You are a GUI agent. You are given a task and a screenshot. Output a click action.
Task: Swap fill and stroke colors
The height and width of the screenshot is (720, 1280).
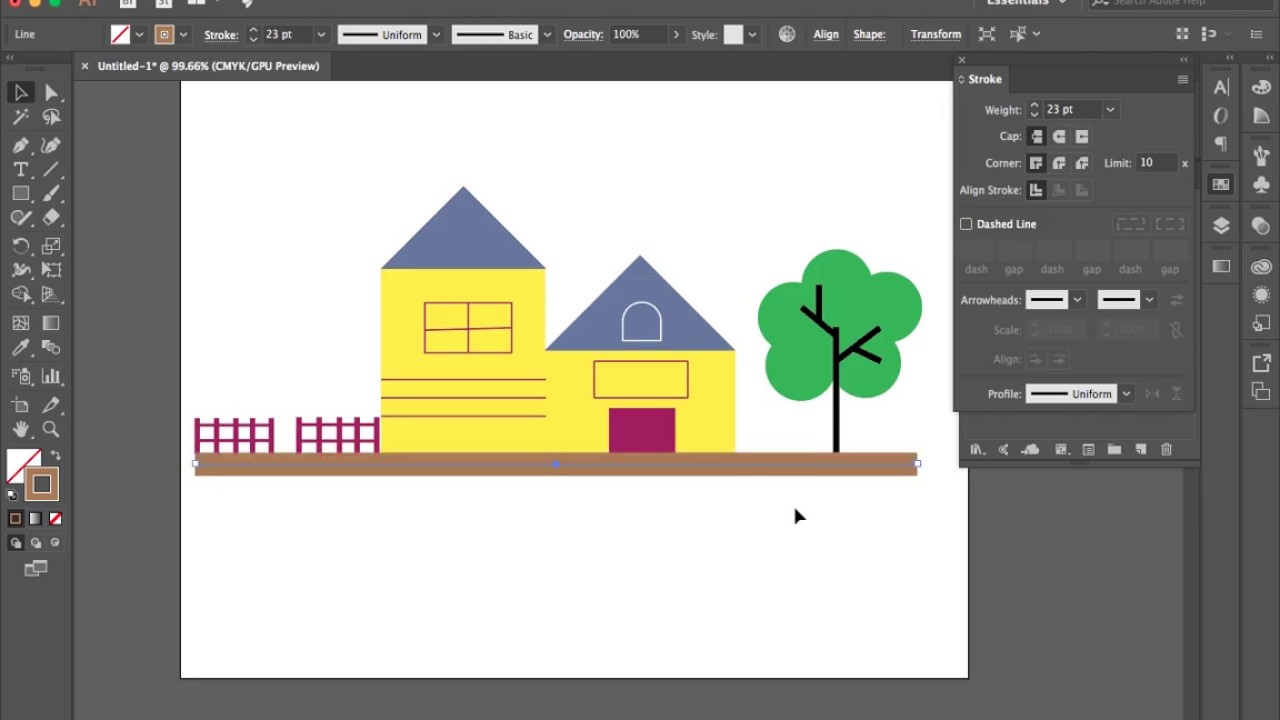click(x=56, y=456)
